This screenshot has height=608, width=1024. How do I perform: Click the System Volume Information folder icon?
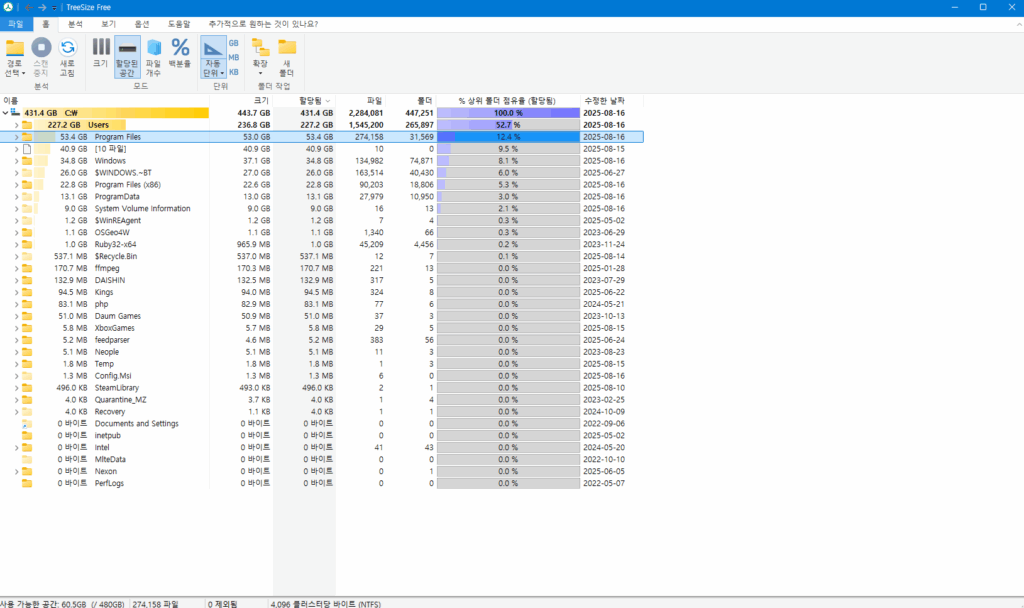coord(27,208)
